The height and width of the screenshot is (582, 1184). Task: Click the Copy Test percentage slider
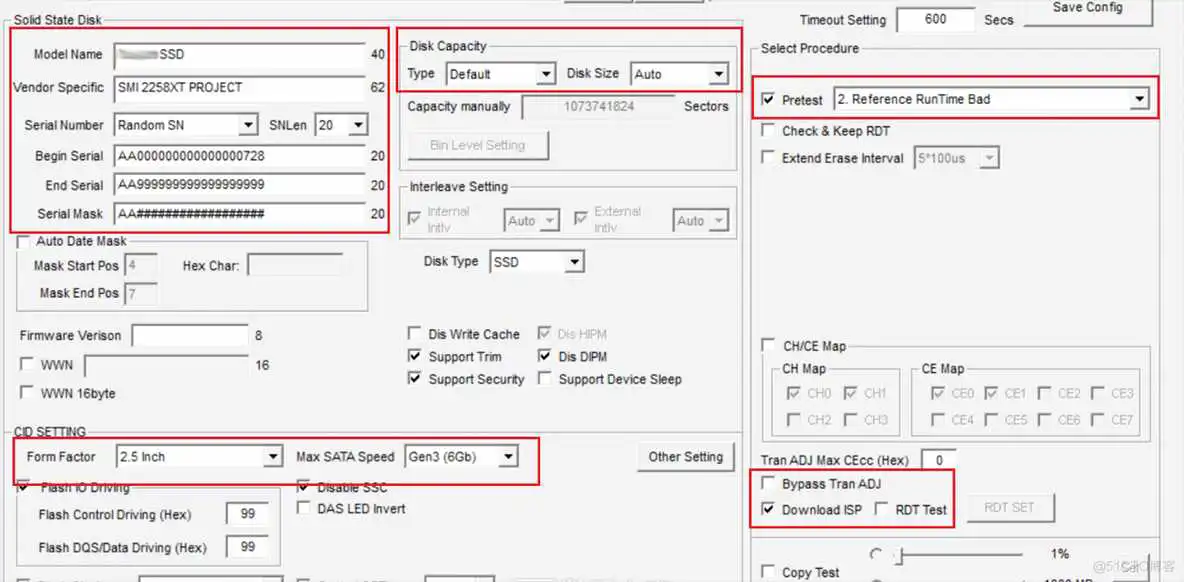click(960, 554)
